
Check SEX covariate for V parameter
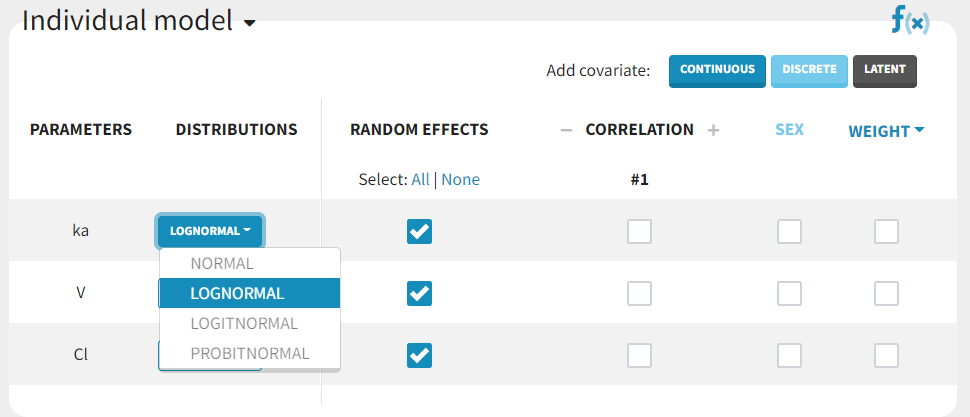(789, 293)
